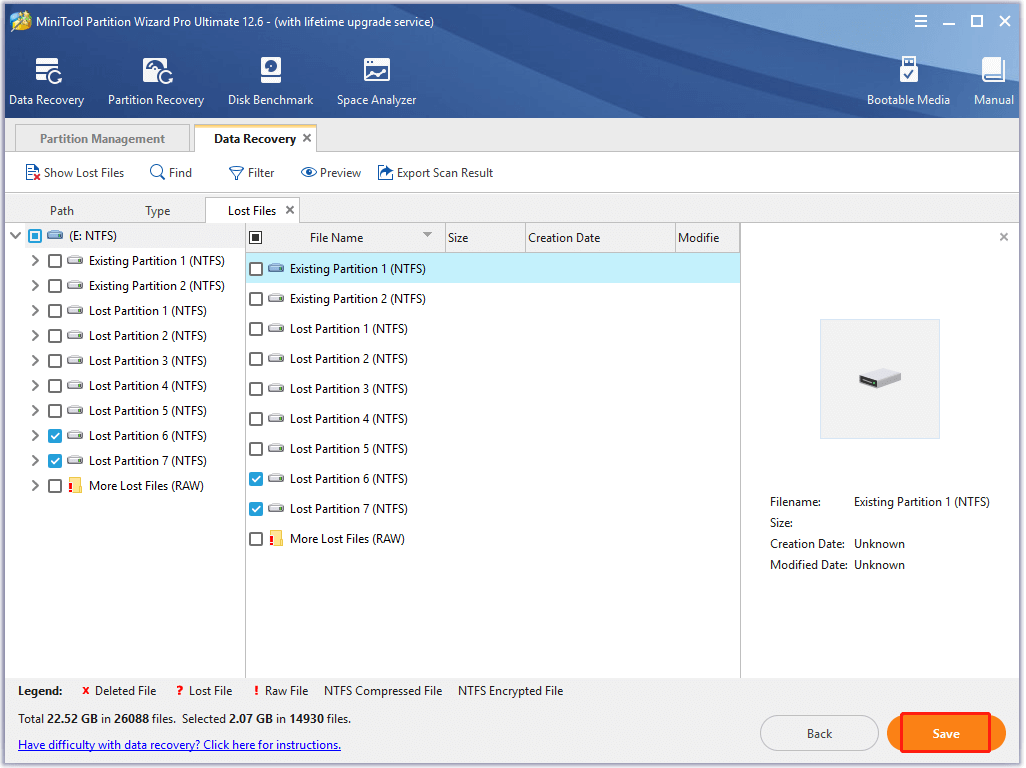The image size is (1026, 768).
Task: Open the Space Analyzer tool
Action: [x=376, y=70]
